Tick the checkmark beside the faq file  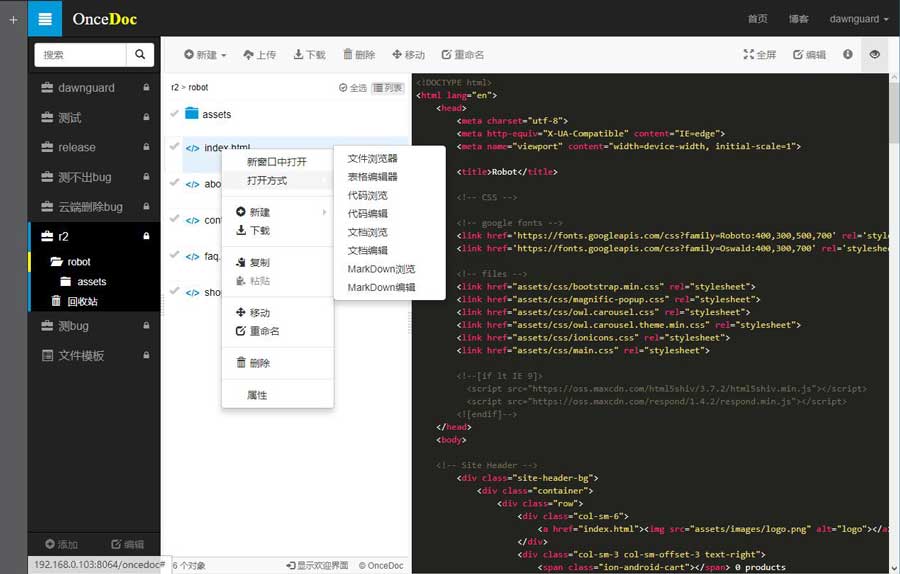coord(174,255)
